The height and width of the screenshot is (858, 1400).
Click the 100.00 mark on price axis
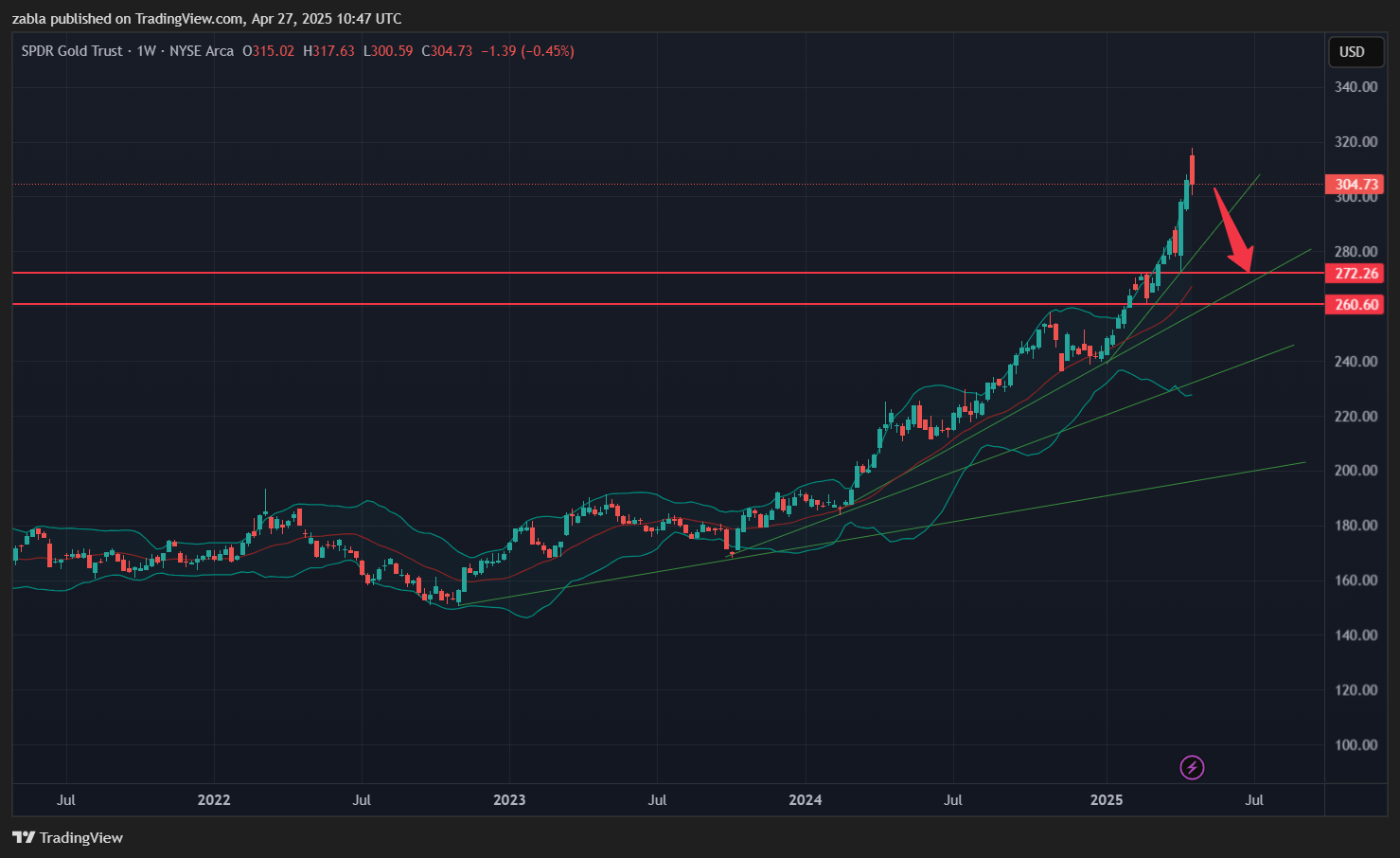point(1356,745)
